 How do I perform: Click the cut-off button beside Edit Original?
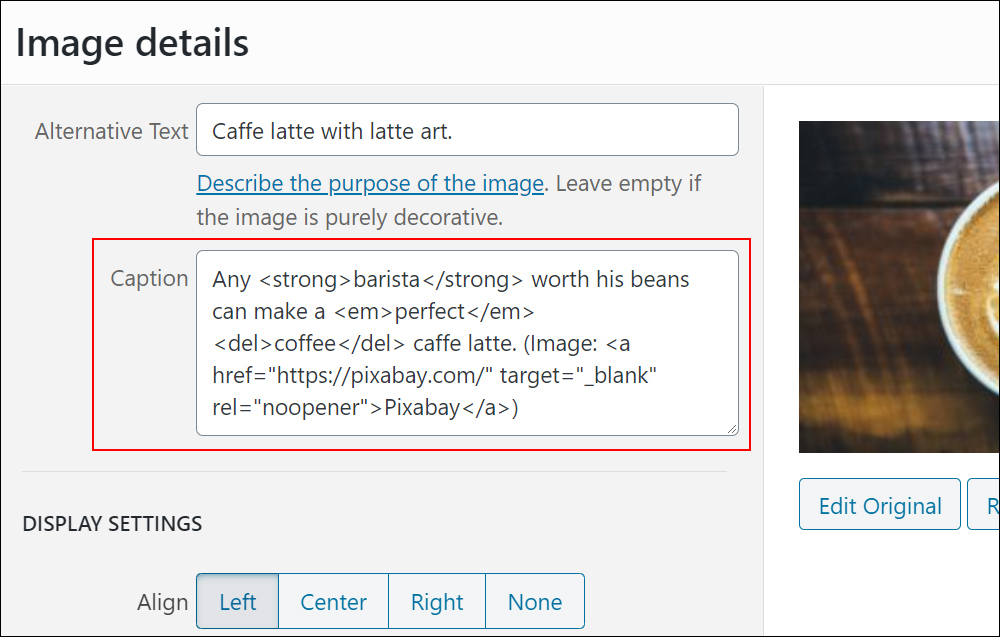(x=984, y=504)
